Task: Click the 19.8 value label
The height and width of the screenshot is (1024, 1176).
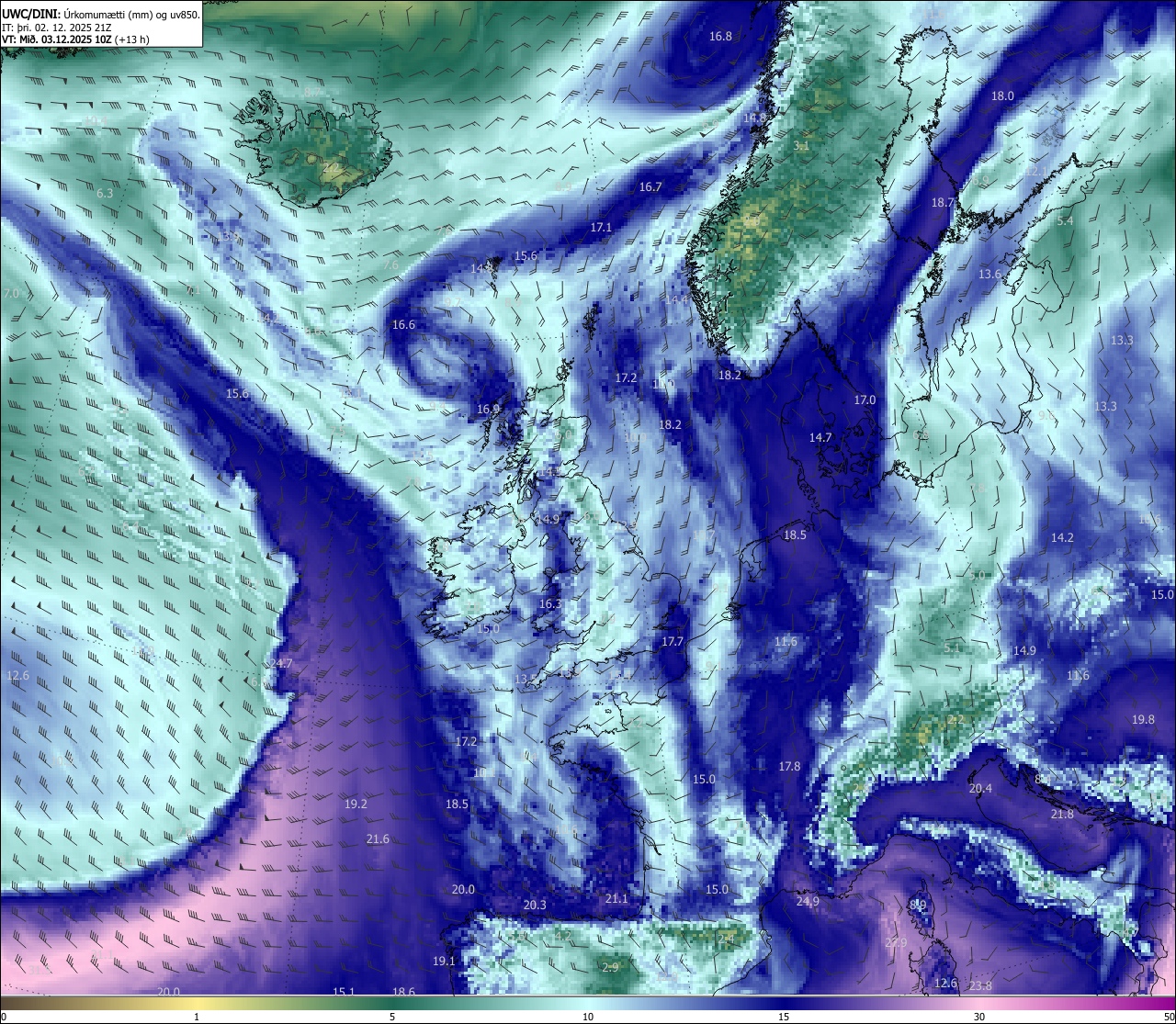Action: pyautogui.click(x=1143, y=720)
